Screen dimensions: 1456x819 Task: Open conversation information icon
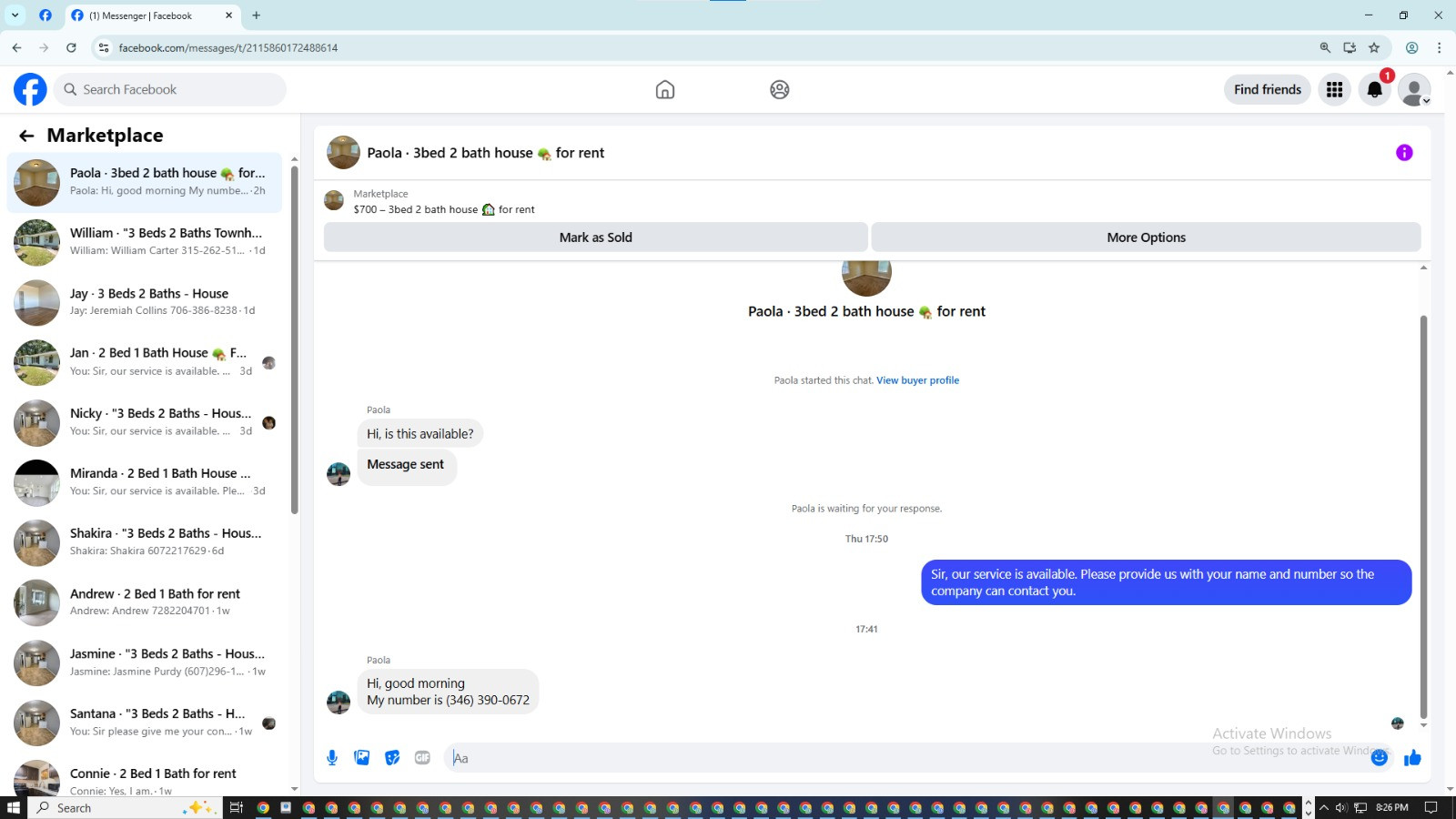[1404, 153]
